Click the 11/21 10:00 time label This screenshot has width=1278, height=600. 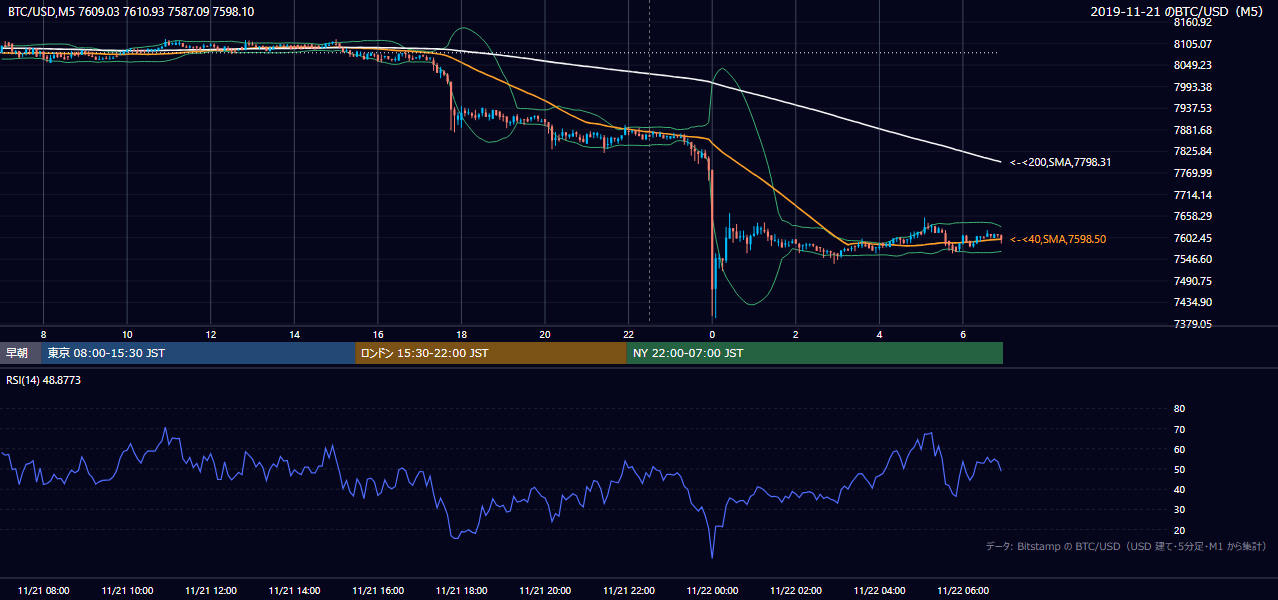click(x=128, y=591)
